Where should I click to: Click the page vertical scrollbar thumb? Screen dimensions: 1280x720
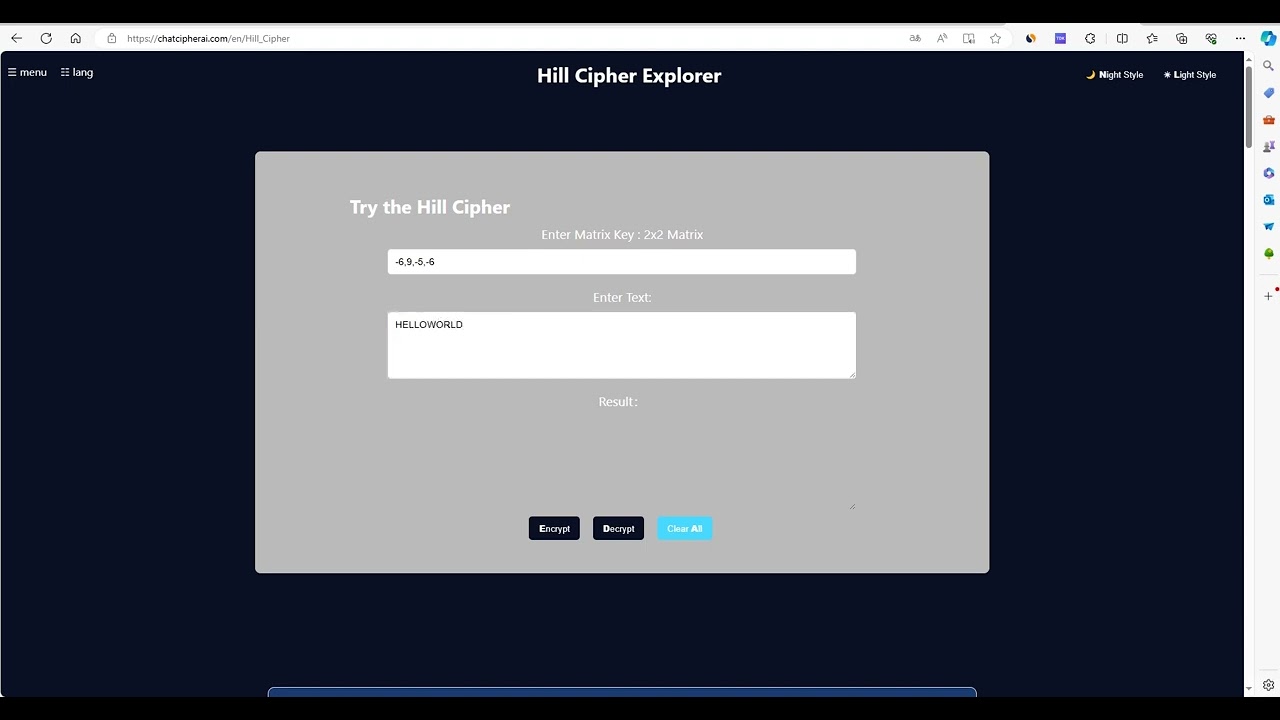point(1249,109)
